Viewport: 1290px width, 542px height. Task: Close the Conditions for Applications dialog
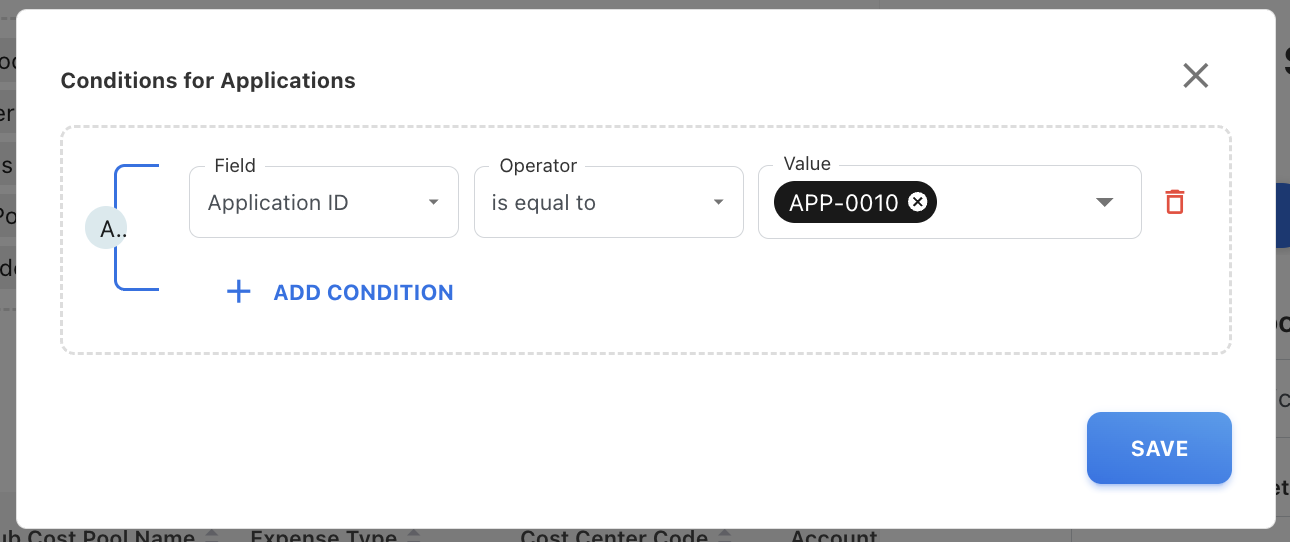pos(1195,76)
